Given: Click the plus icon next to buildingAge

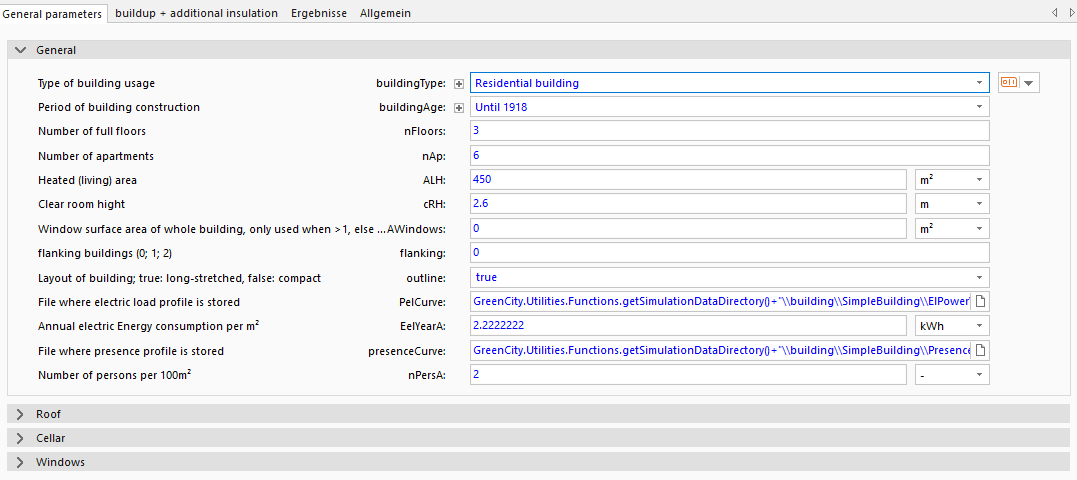Looking at the screenshot, I should (460, 108).
